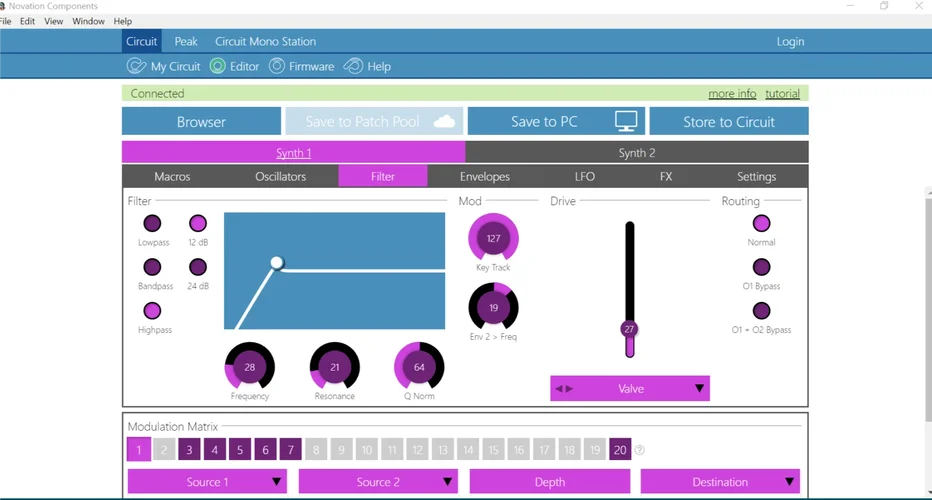Select modulation matrix slot 12
The height and width of the screenshot is (500, 932).
point(417,450)
